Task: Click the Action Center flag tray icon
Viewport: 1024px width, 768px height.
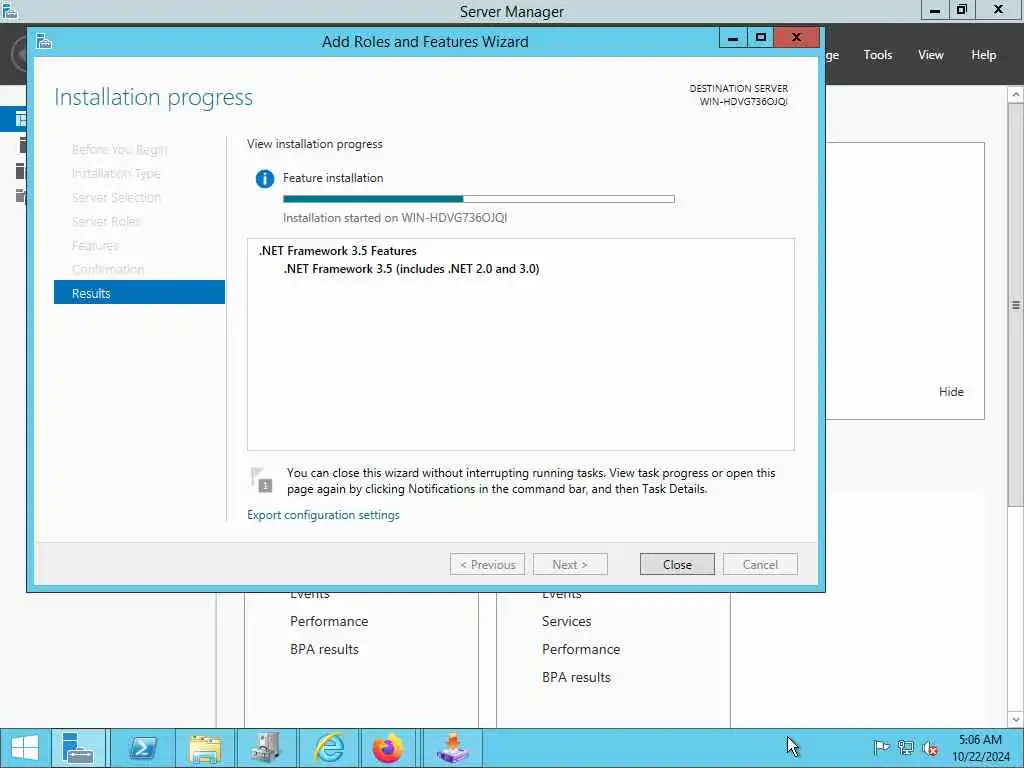Action: point(881,747)
